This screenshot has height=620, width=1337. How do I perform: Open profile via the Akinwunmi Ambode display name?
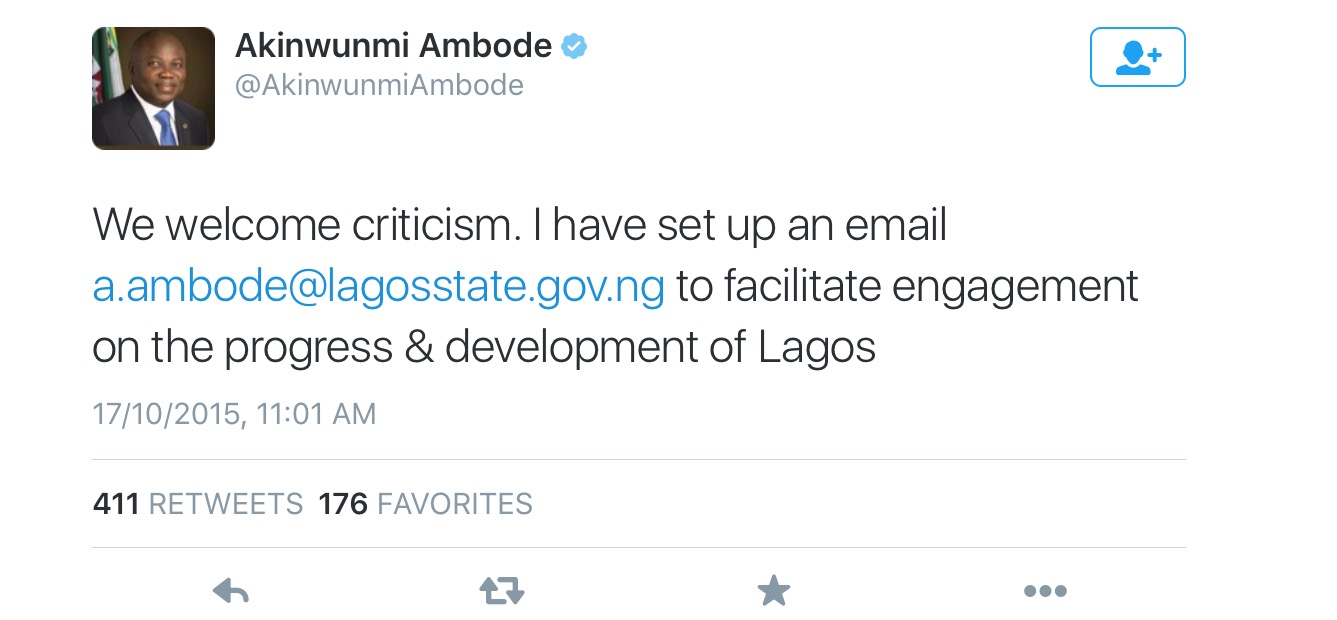tap(393, 46)
